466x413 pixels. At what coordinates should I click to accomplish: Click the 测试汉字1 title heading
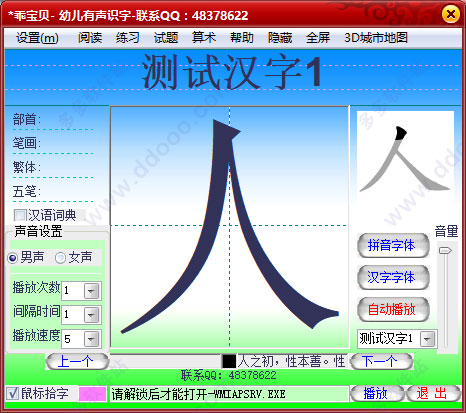tap(232, 72)
